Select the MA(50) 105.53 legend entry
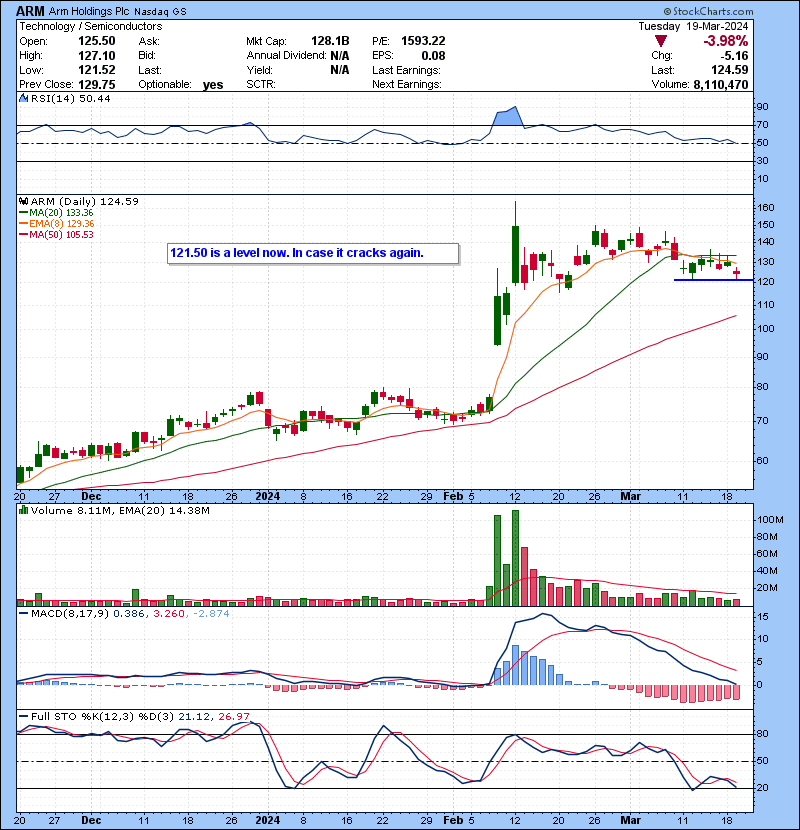Image resolution: width=800 pixels, height=830 pixels. (56, 235)
